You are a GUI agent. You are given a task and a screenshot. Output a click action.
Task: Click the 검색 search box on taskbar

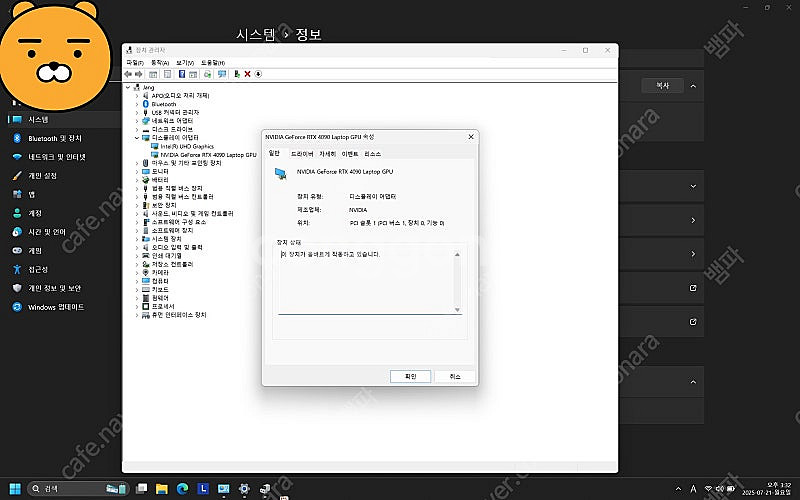(x=78, y=489)
